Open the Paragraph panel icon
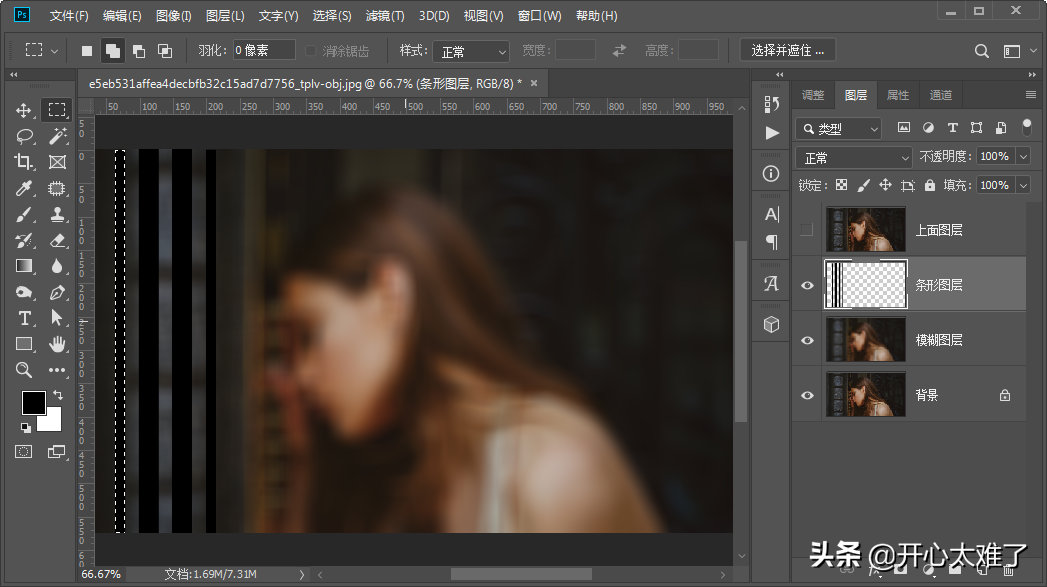 (771, 242)
